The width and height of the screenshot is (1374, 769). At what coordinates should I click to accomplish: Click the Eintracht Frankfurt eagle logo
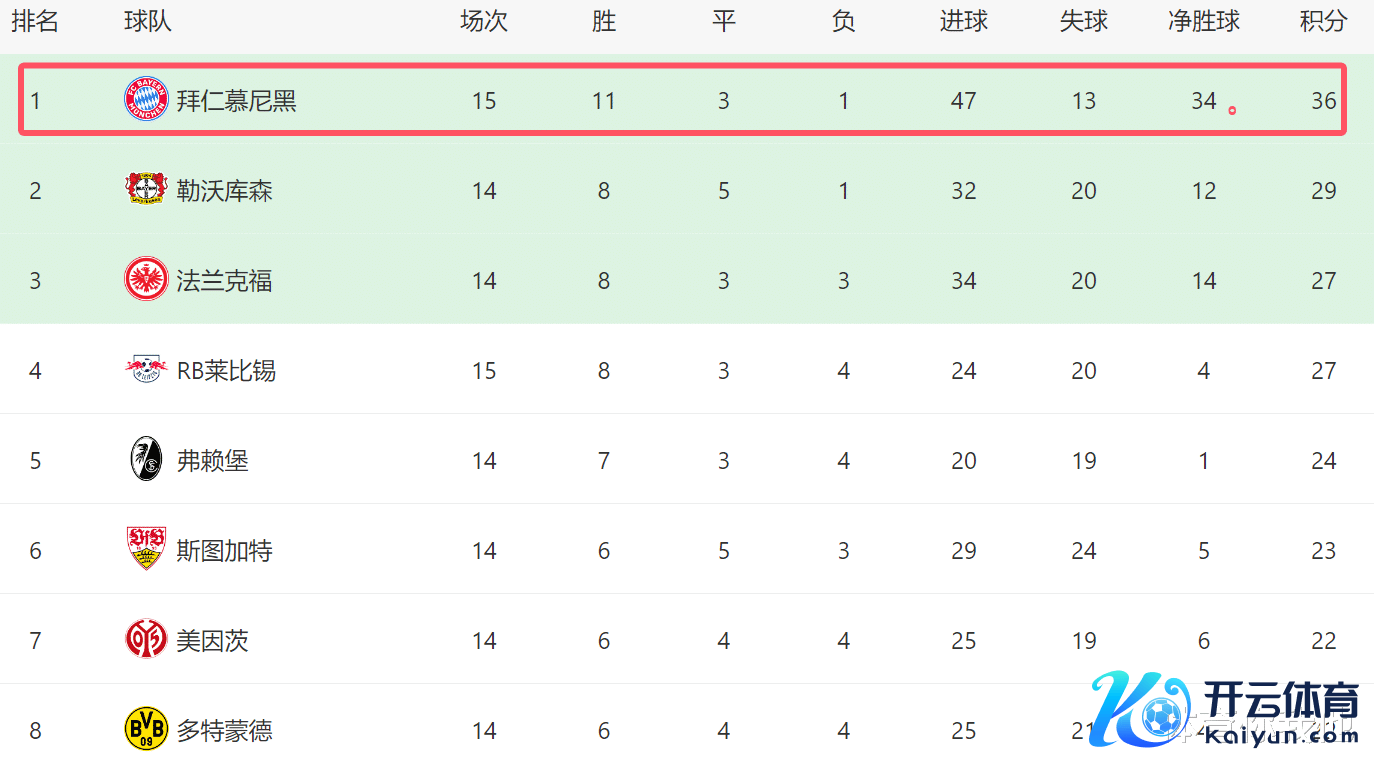point(146,280)
